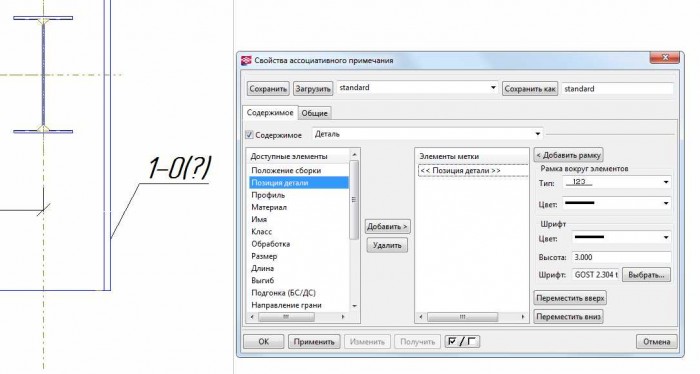700x374 pixels.
Task: Toggle the Содержимое checkbox
Action: point(250,134)
